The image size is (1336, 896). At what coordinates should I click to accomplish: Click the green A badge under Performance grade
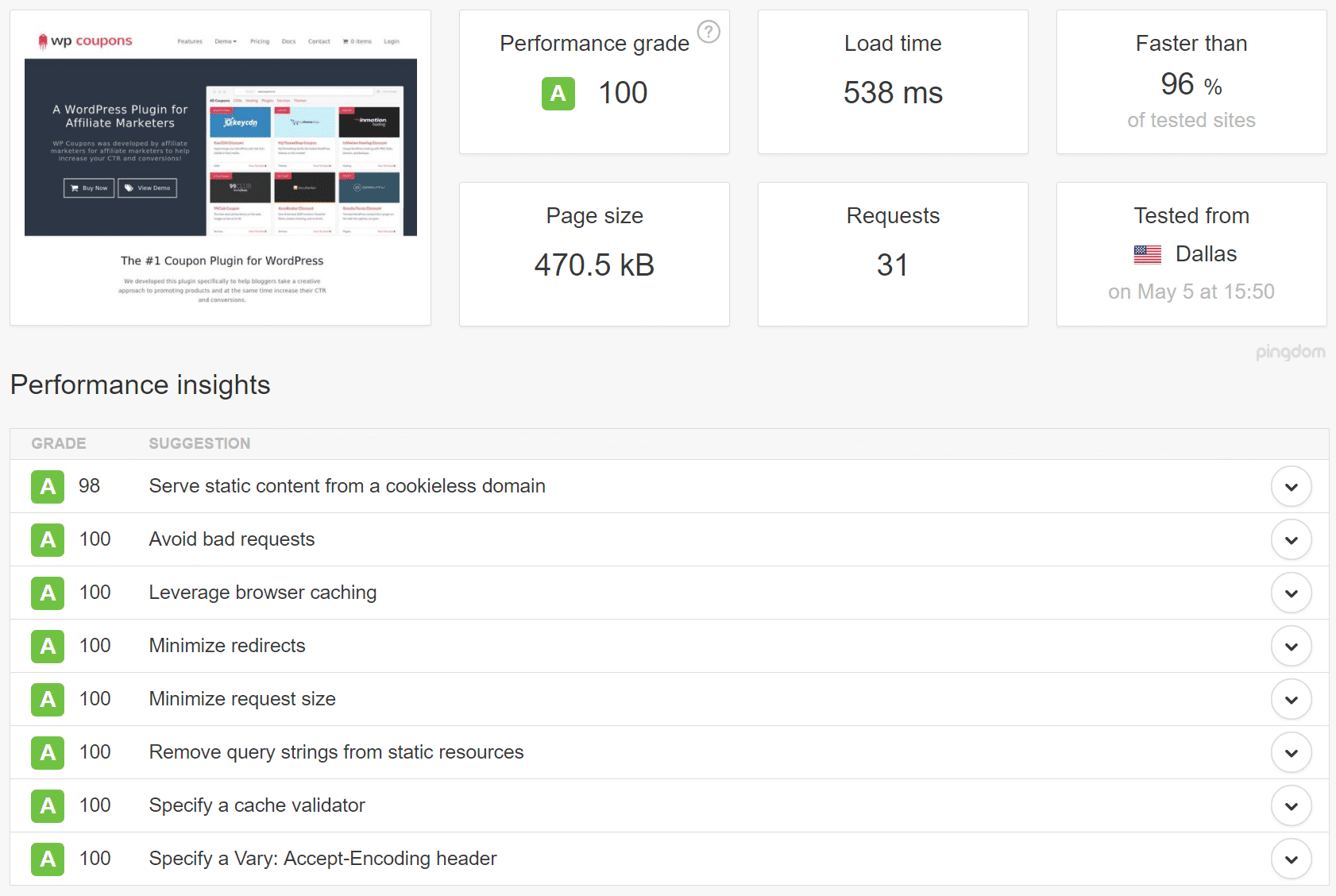[x=558, y=93]
